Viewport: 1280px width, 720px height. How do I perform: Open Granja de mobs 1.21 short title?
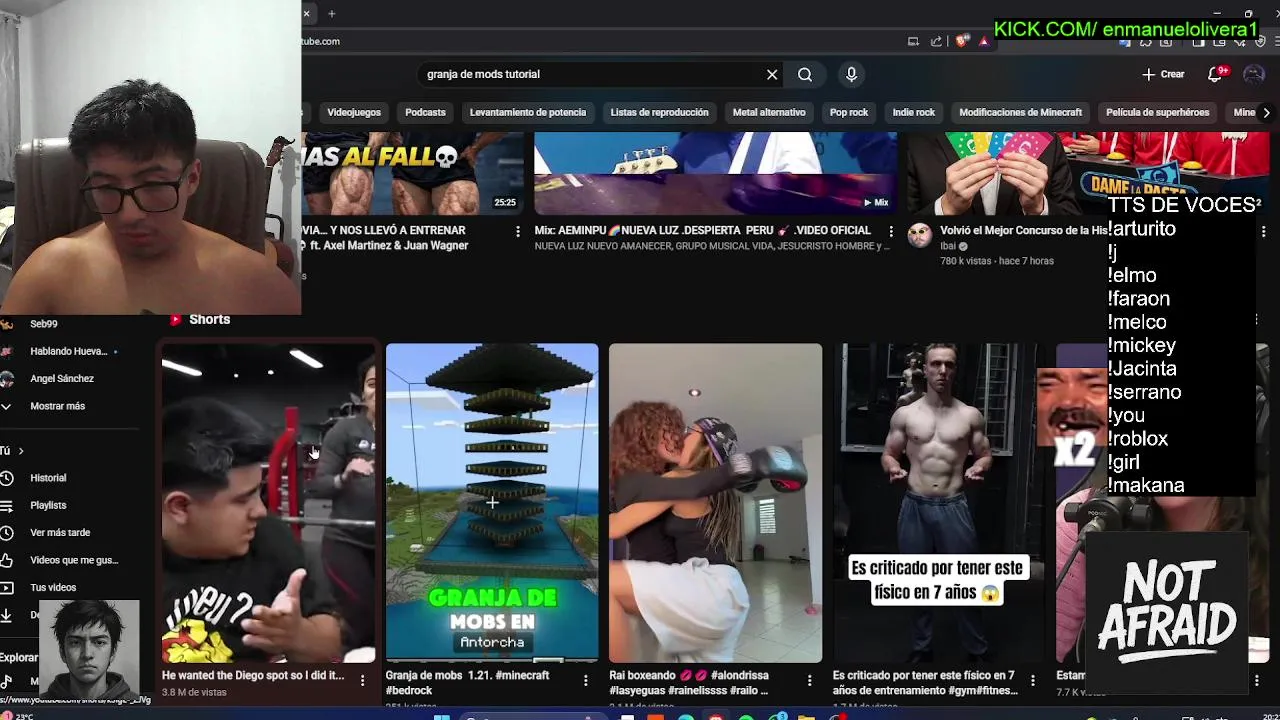point(467,683)
